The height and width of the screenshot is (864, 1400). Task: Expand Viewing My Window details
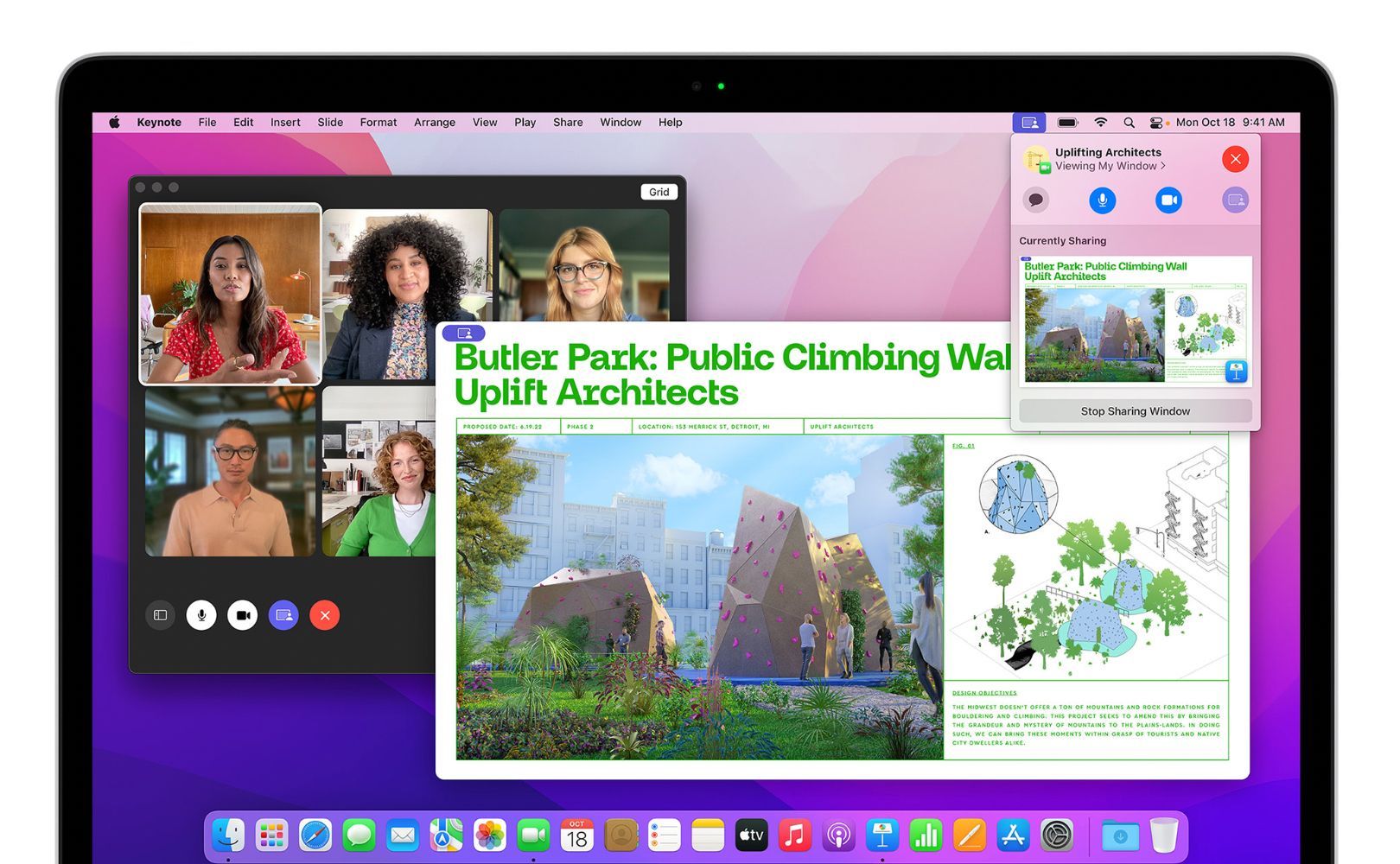tap(1110, 166)
